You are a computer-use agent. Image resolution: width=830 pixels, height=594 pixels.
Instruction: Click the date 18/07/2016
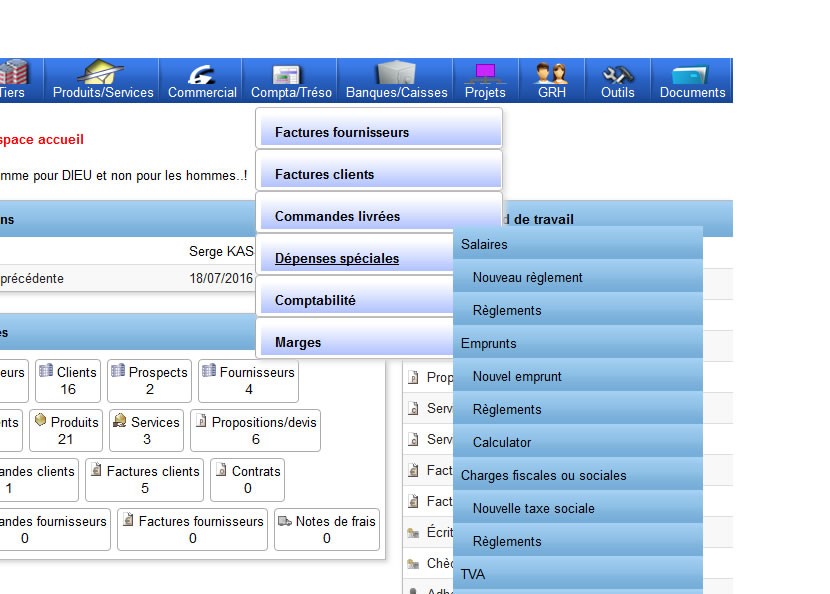(x=221, y=278)
